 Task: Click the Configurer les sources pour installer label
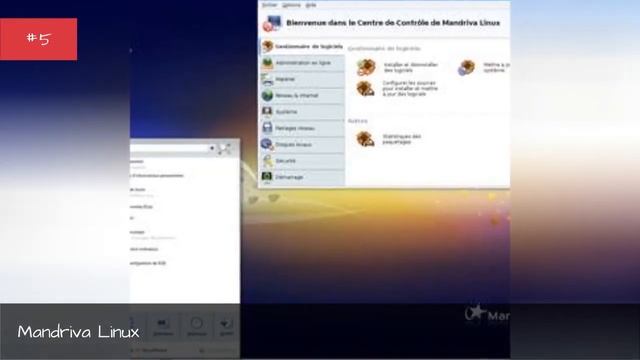point(410,89)
